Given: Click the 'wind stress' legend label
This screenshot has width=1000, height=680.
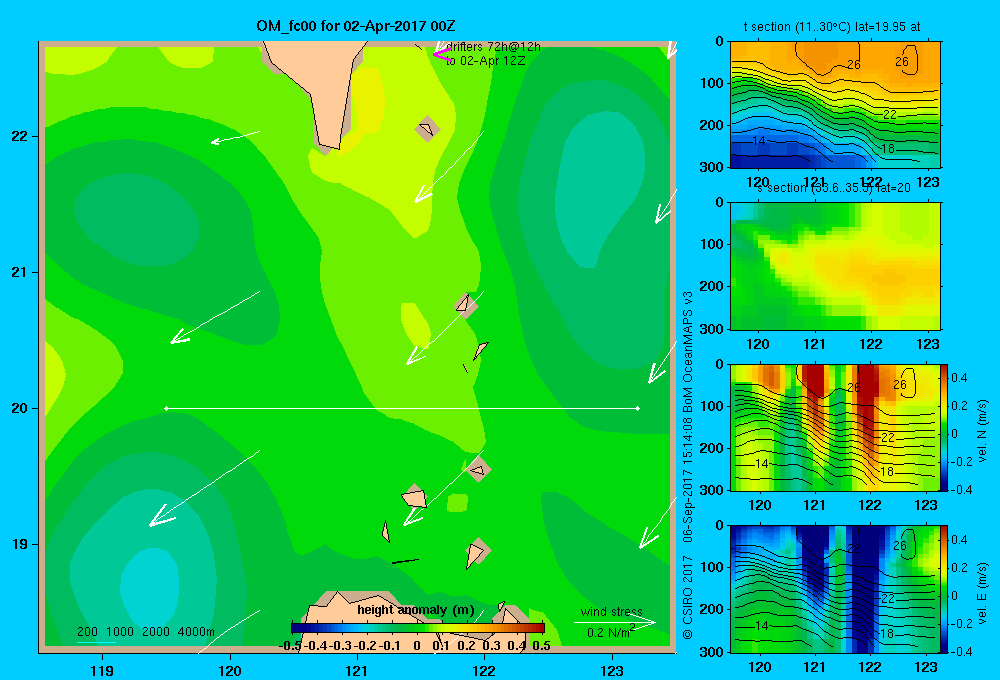Looking at the screenshot, I should click(x=612, y=612).
